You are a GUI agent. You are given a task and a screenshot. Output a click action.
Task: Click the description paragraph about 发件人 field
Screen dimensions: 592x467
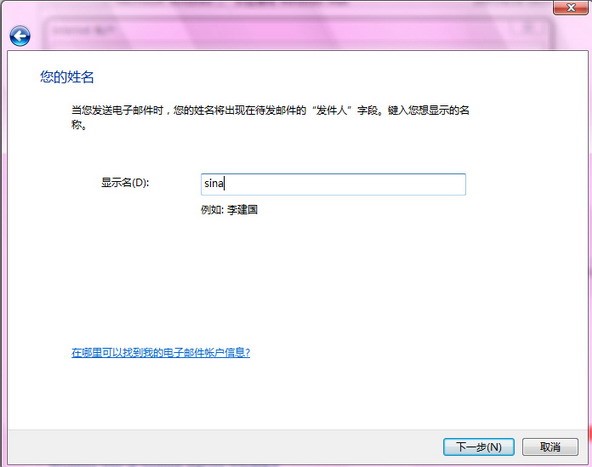click(x=270, y=117)
